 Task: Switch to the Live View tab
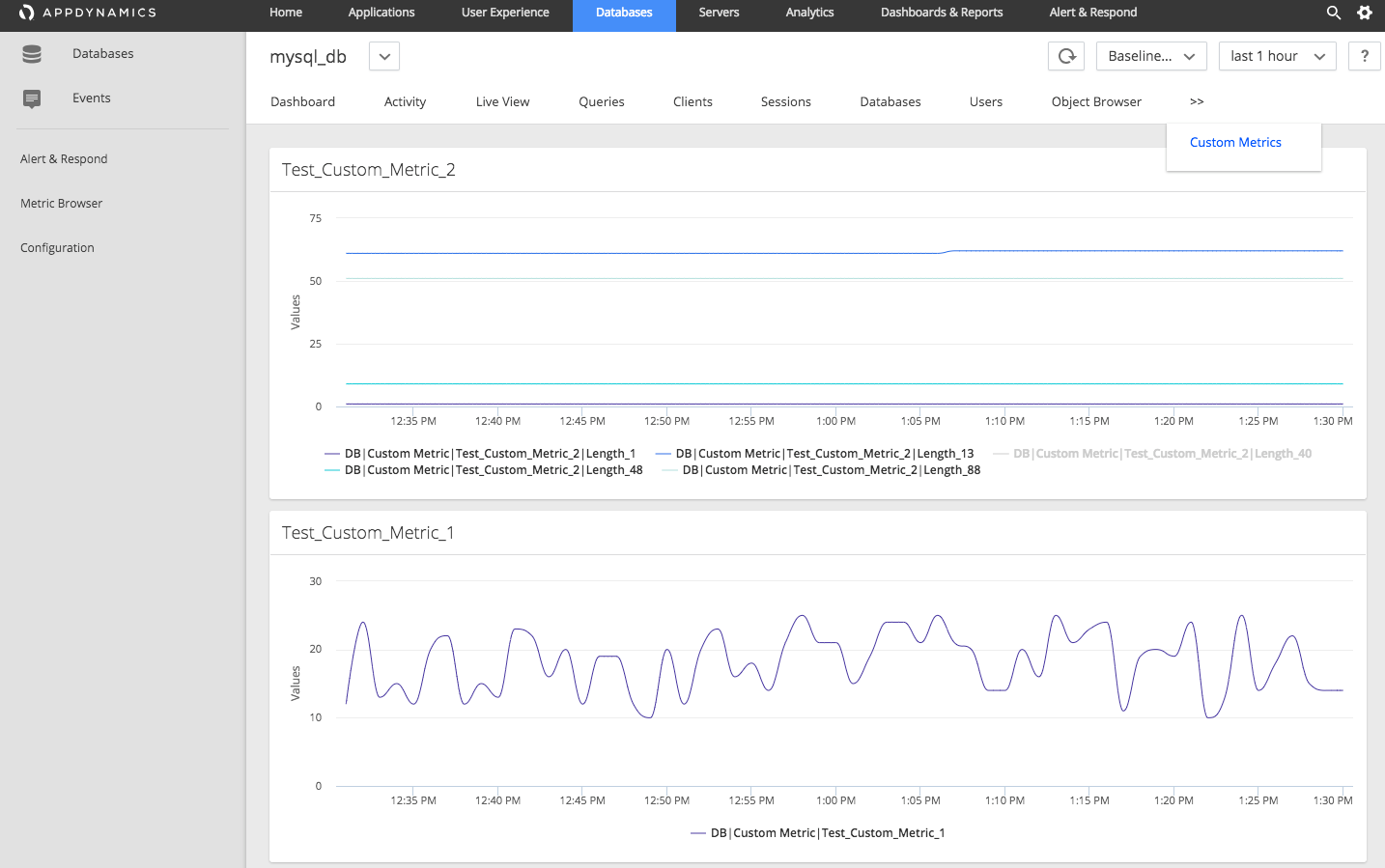click(x=502, y=101)
